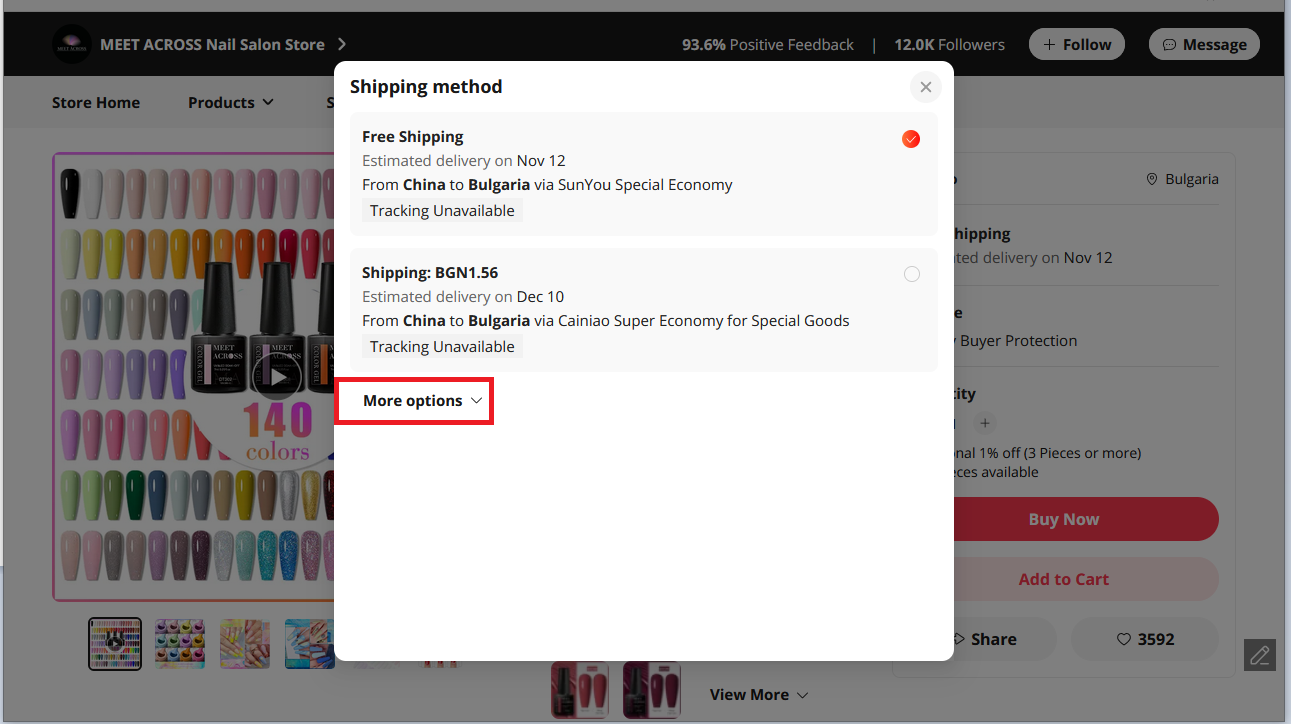Go to Store Home tab
Viewport: 1291px width, 724px height.
click(96, 102)
